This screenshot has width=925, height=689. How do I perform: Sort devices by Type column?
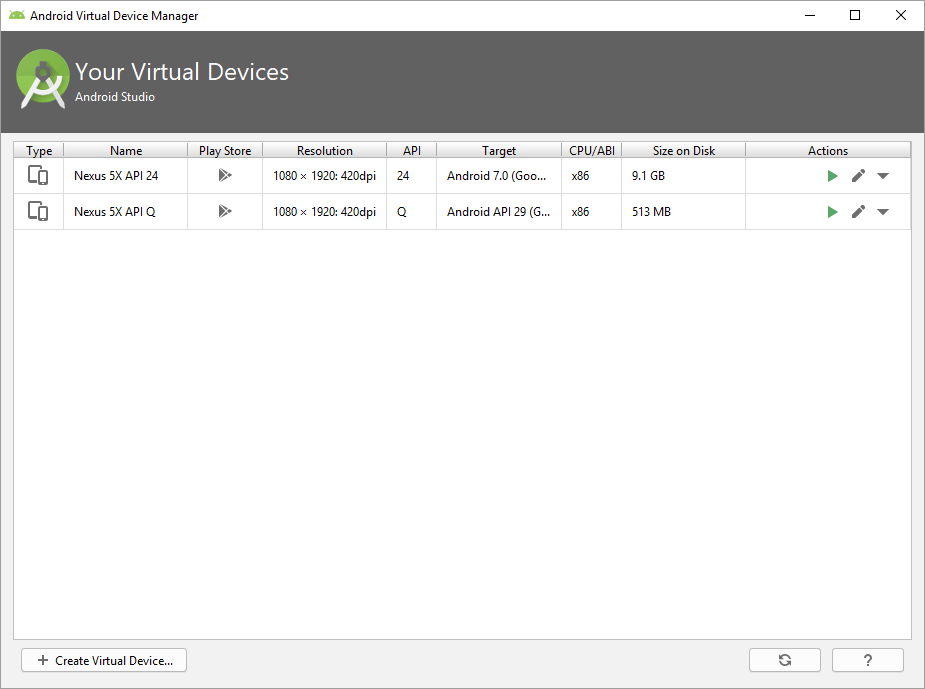[x=39, y=150]
